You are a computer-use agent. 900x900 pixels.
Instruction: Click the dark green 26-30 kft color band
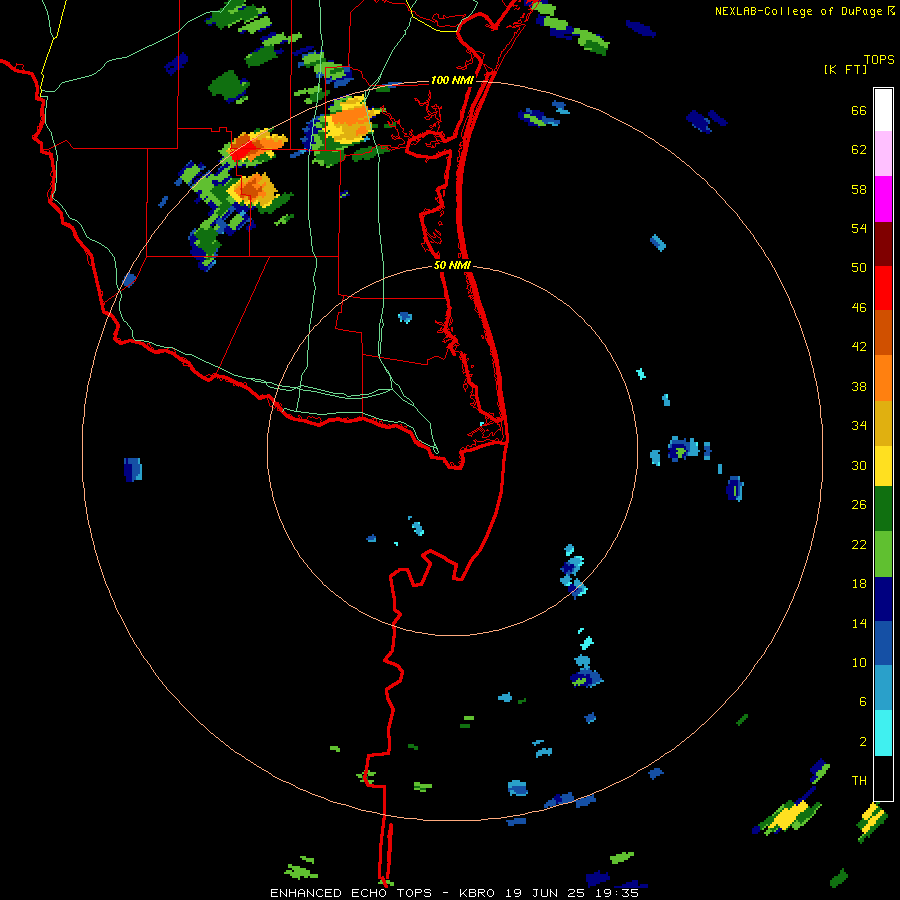point(883,509)
